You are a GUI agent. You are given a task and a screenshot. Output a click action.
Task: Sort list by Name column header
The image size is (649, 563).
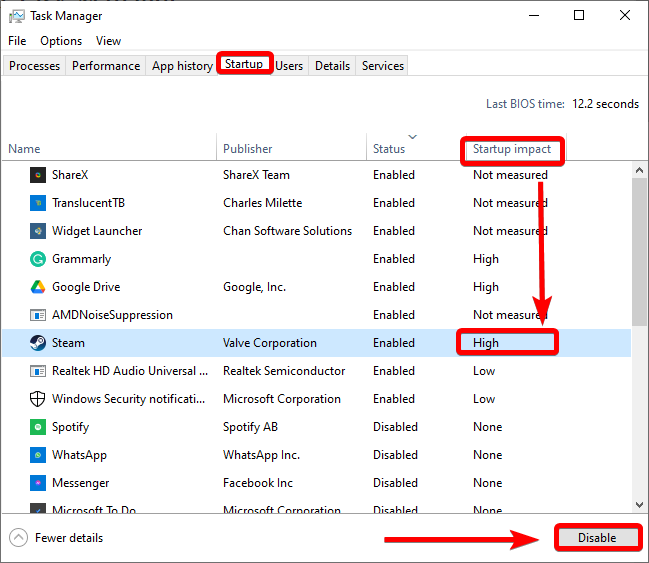[x=24, y=149]
